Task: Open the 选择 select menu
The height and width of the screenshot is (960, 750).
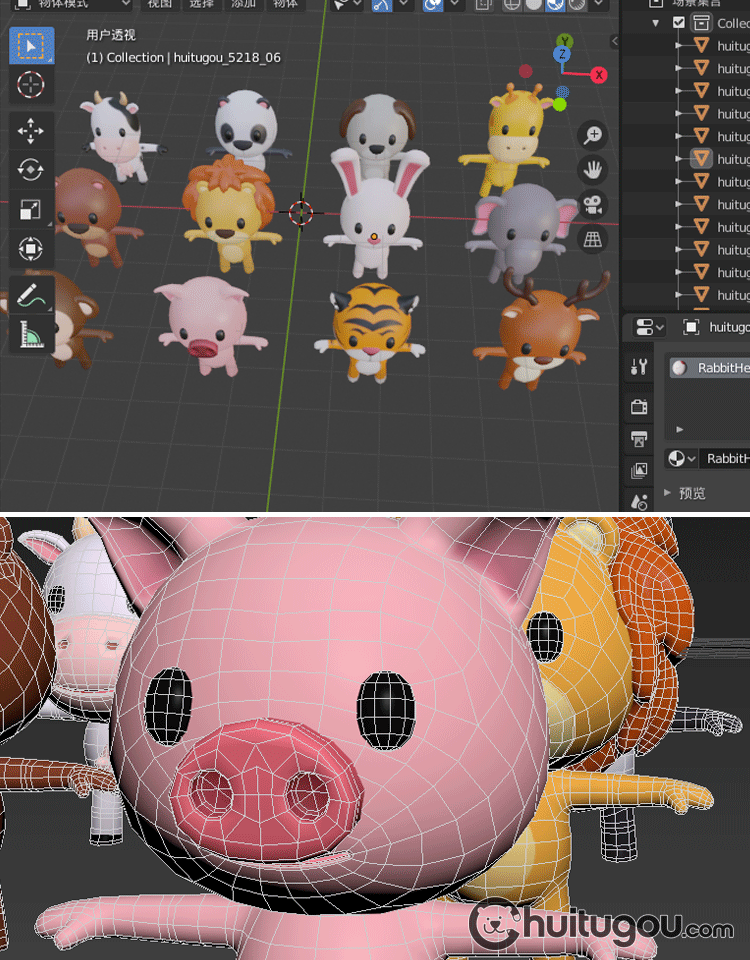Action: tap(201, 4)
